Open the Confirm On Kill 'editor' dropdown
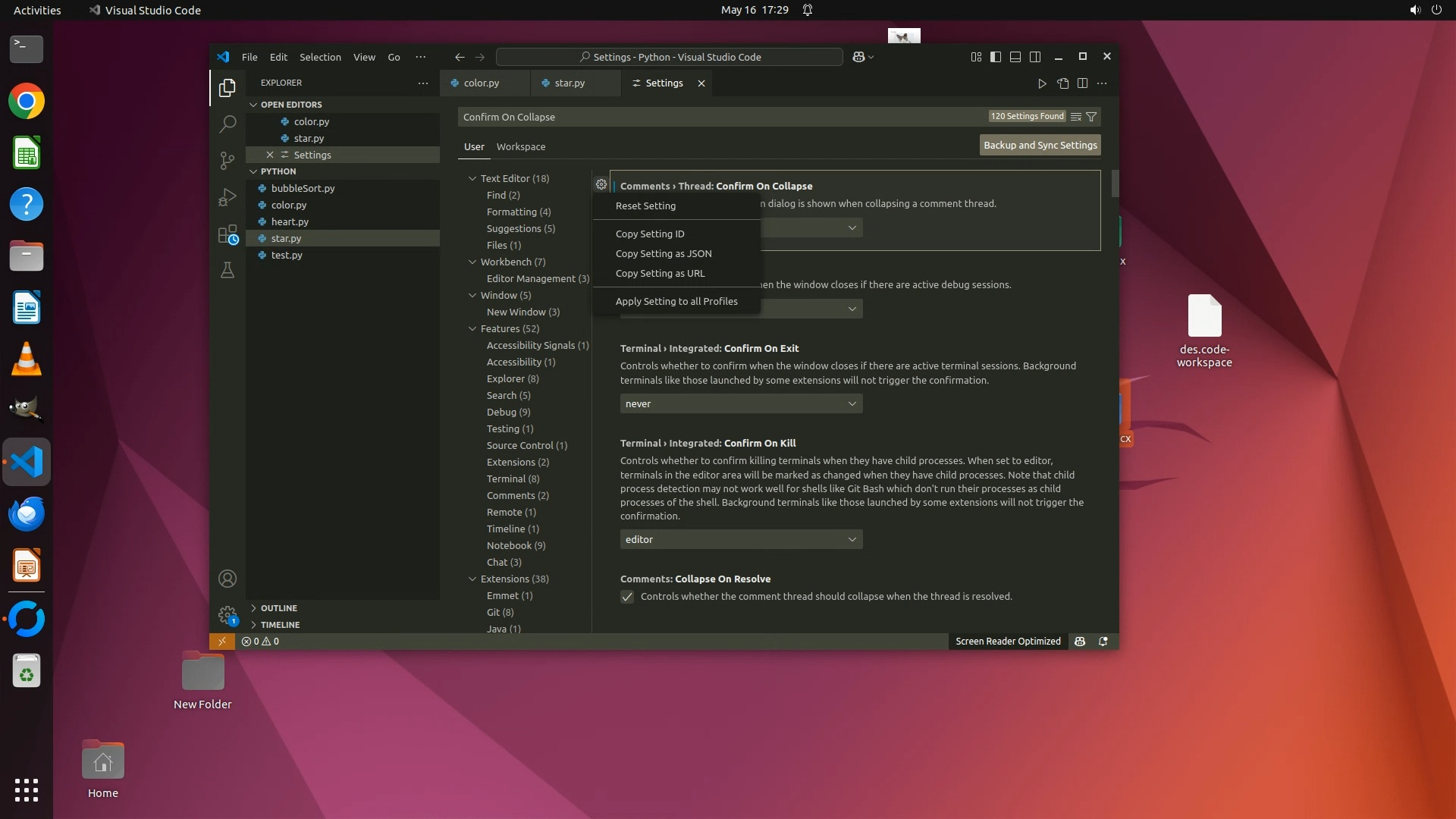 tap(741, 540)
